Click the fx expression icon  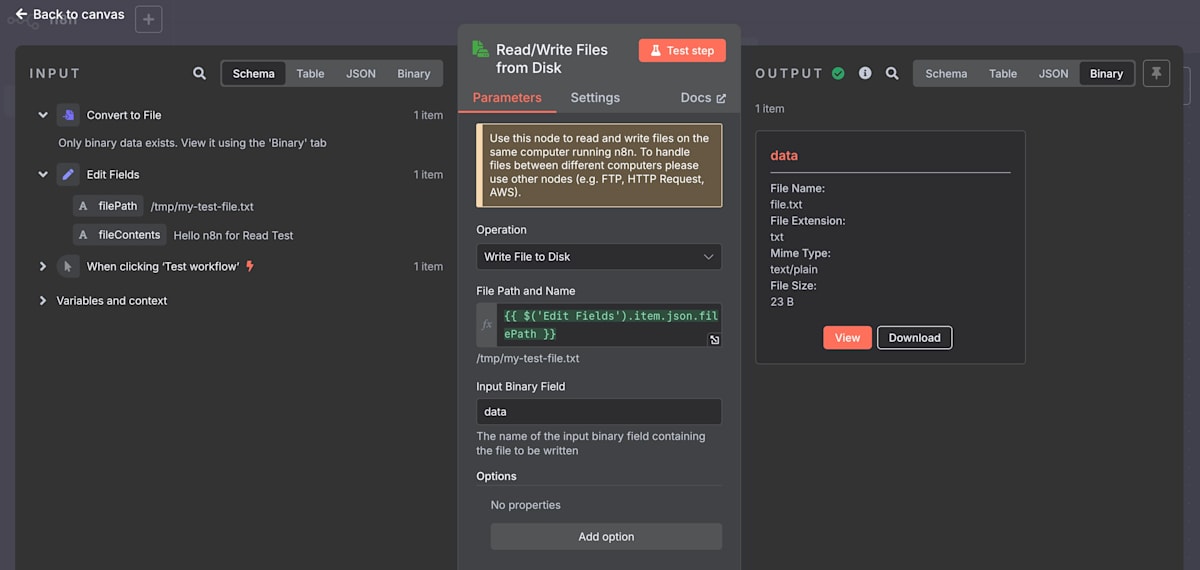click(x=487, y=325)
